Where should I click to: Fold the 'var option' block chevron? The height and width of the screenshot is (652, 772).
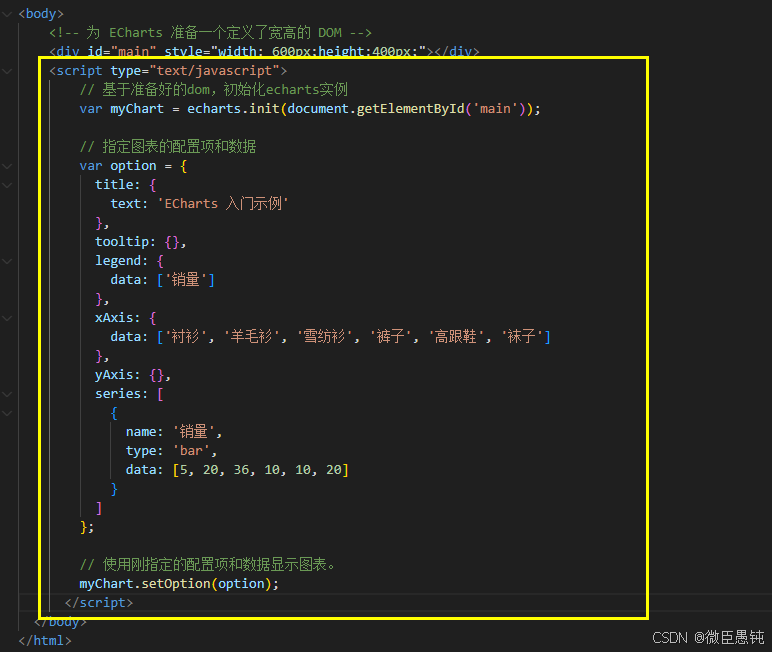pos(7,166)
